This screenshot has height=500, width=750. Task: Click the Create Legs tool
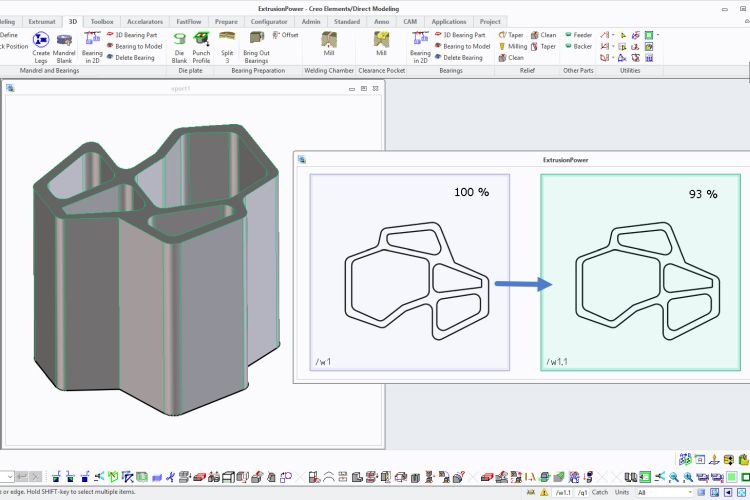41,47
